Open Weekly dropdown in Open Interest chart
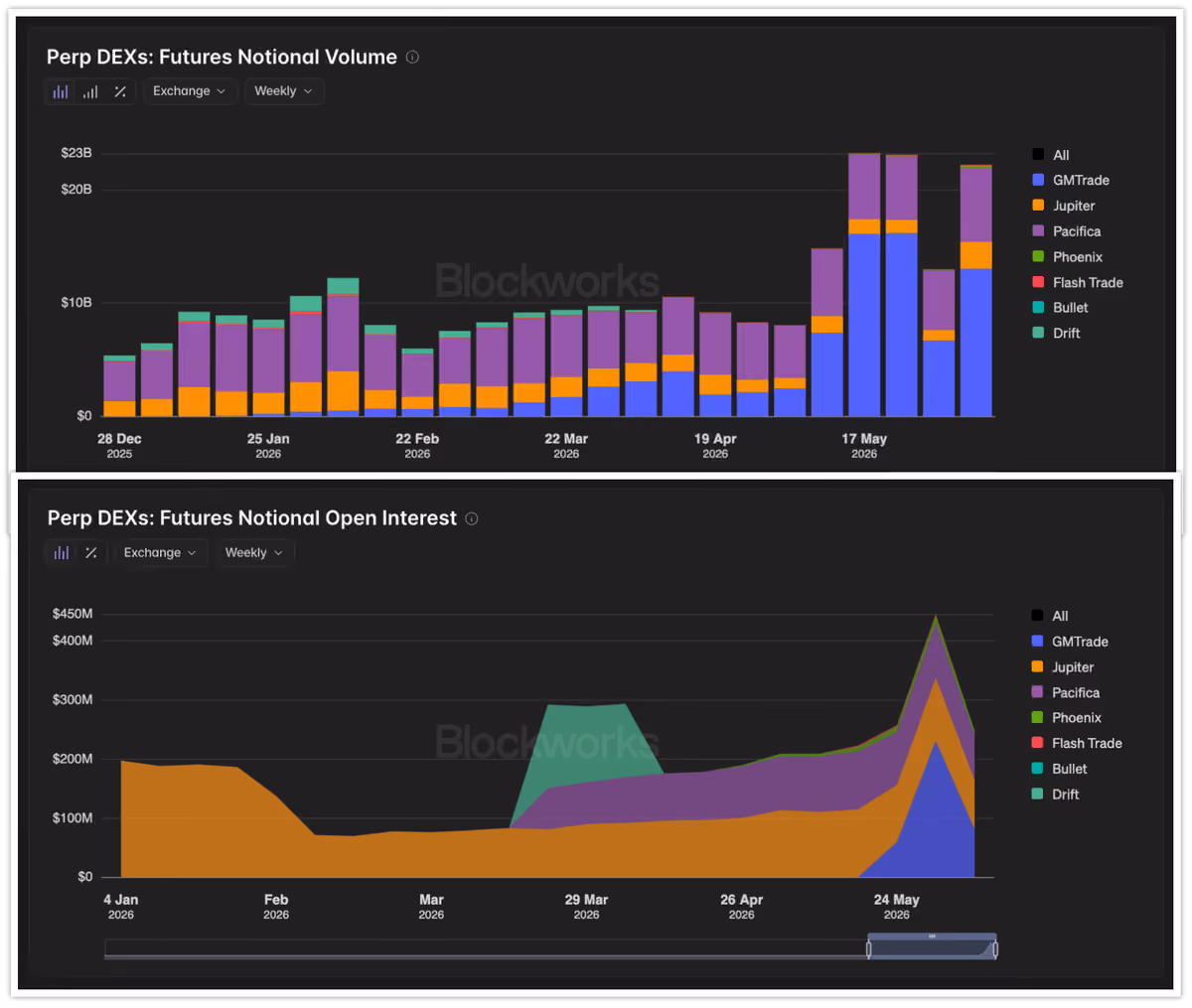1192x1008 pixels. (x=254, y=552)
